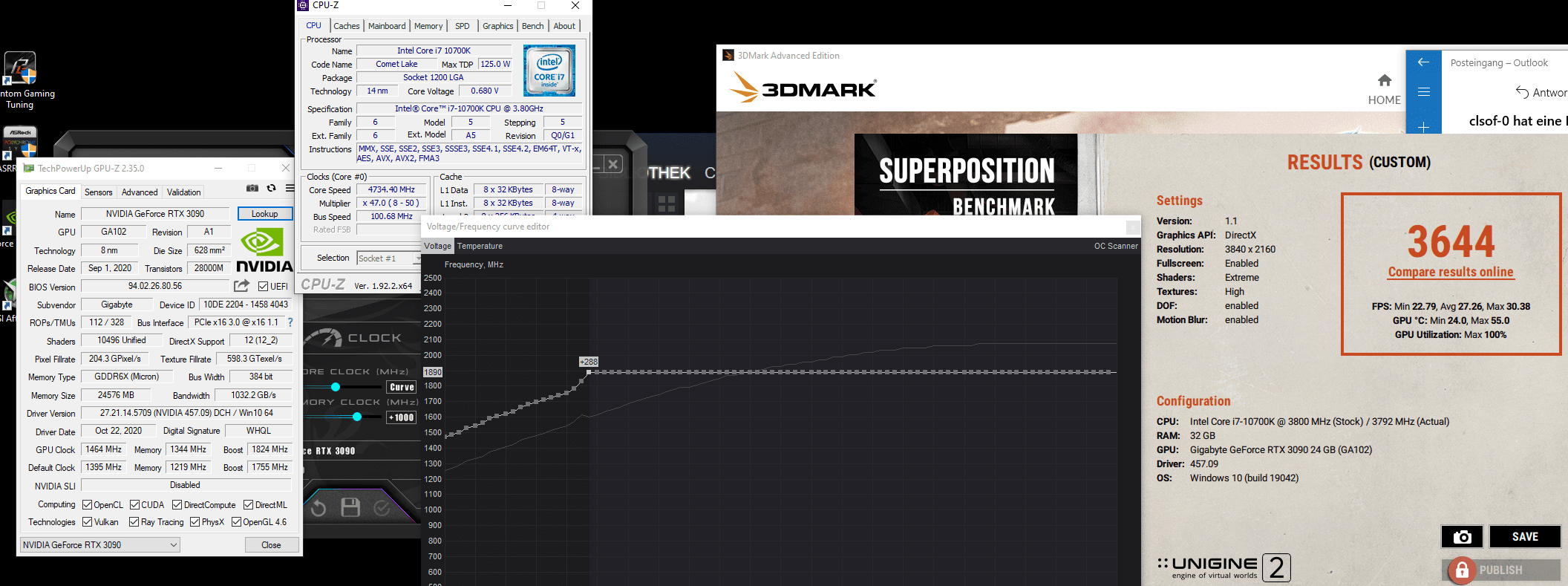Image resolution: width=1568 pixels, height=586 pixels.
Task: Select Voltage tab in curve editor
Action: 437,246
